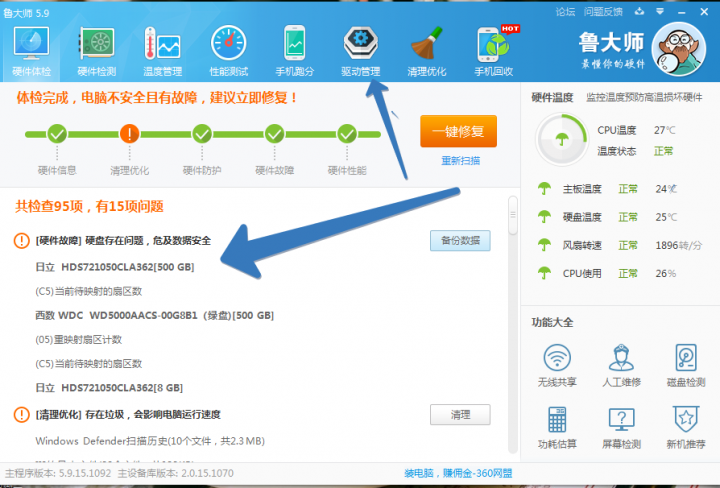Open the 硬件体检 hardware checkup tab
Image resolution: width=720 pixels, height=488 pixels.
point(31,51)
